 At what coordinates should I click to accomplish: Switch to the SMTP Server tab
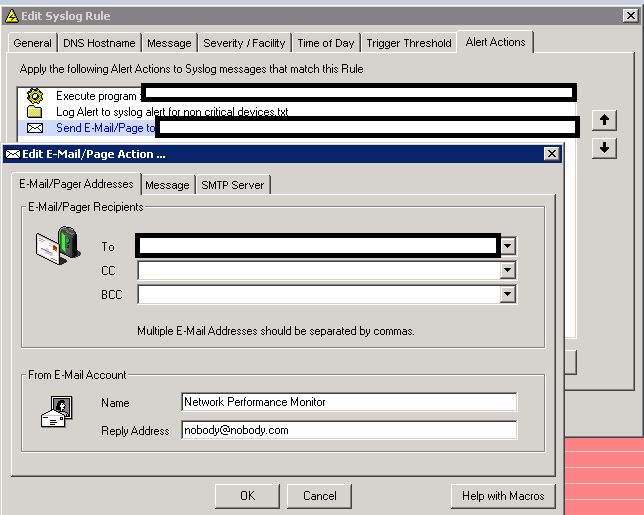click(x=232, y=185)
